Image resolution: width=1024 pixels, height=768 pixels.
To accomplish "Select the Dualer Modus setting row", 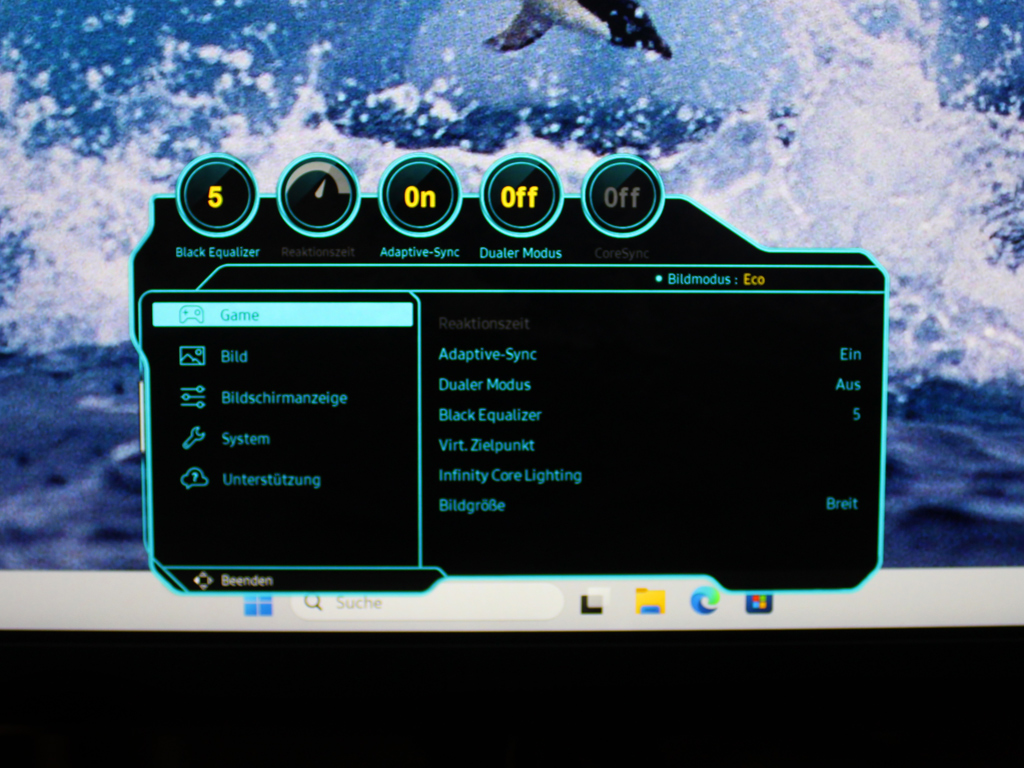I will pyautogui.click(x=650, y=385).
